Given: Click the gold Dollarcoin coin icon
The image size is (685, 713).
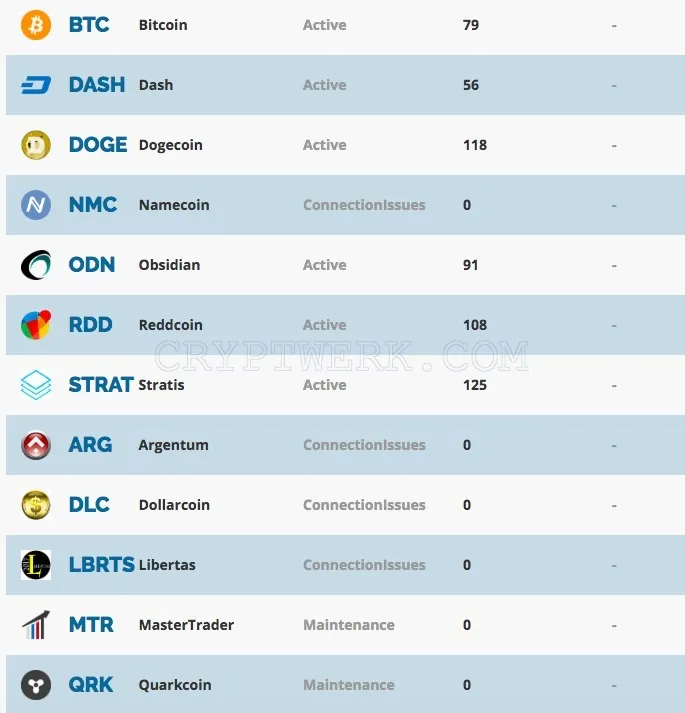Looking at the screenshot, I should click(x=36, y=505).
